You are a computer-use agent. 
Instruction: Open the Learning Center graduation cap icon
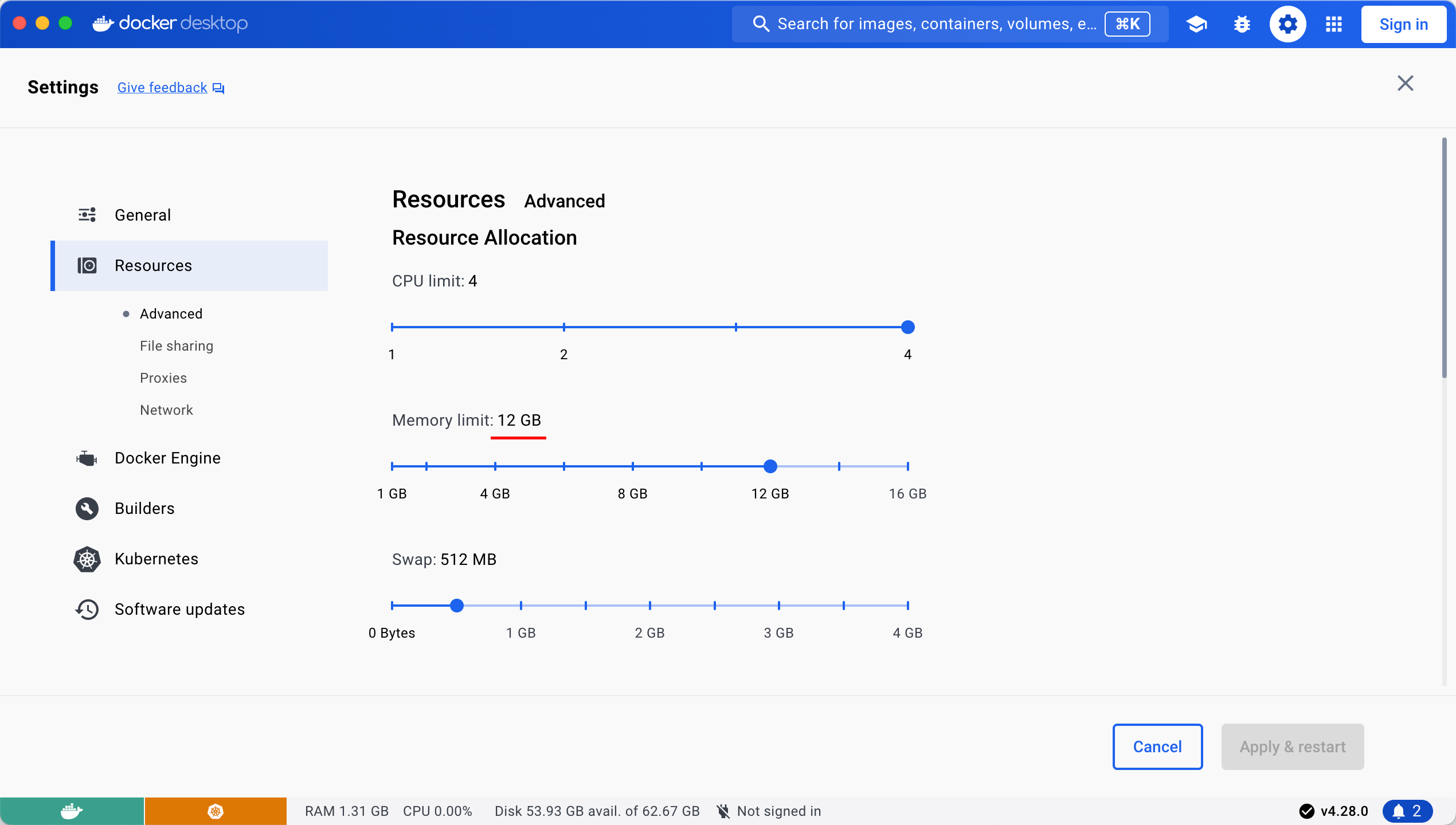point(1196,24)
